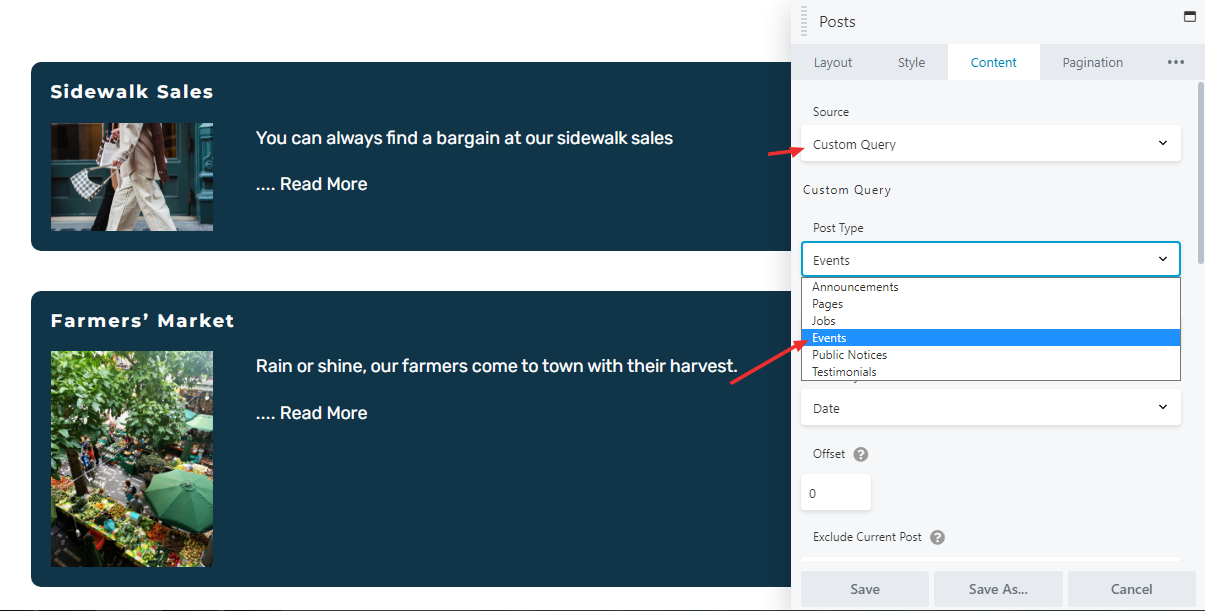Click the Offset number input field
This screenshot has width=1205, height=611.
pos(836,493)
